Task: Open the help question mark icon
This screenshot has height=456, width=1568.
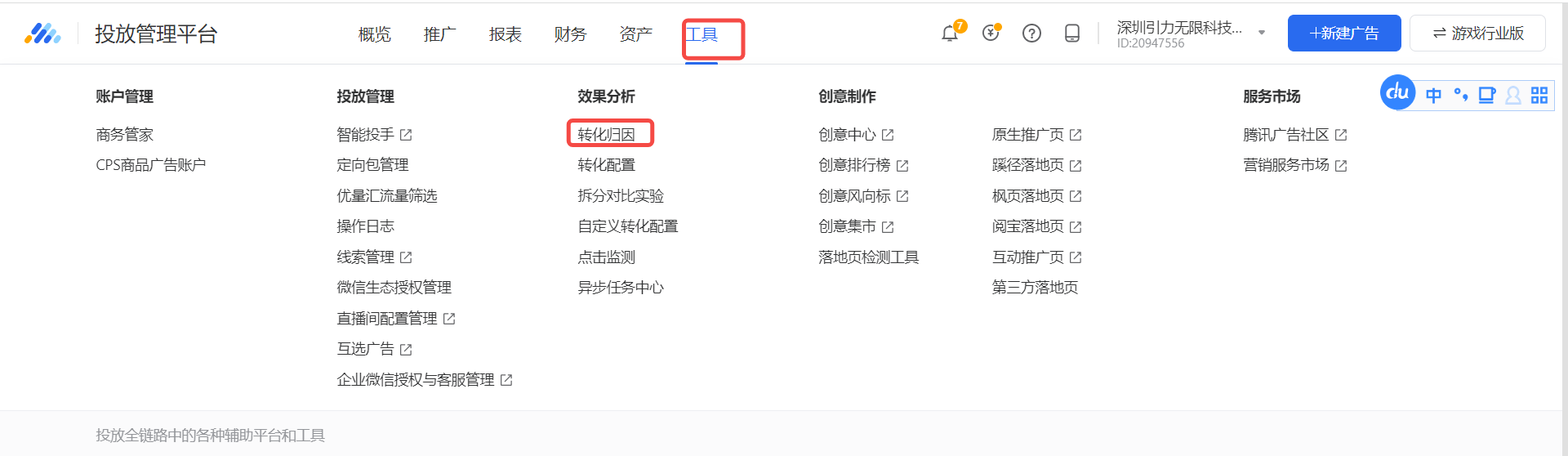Action: [x=1031, y=34]
